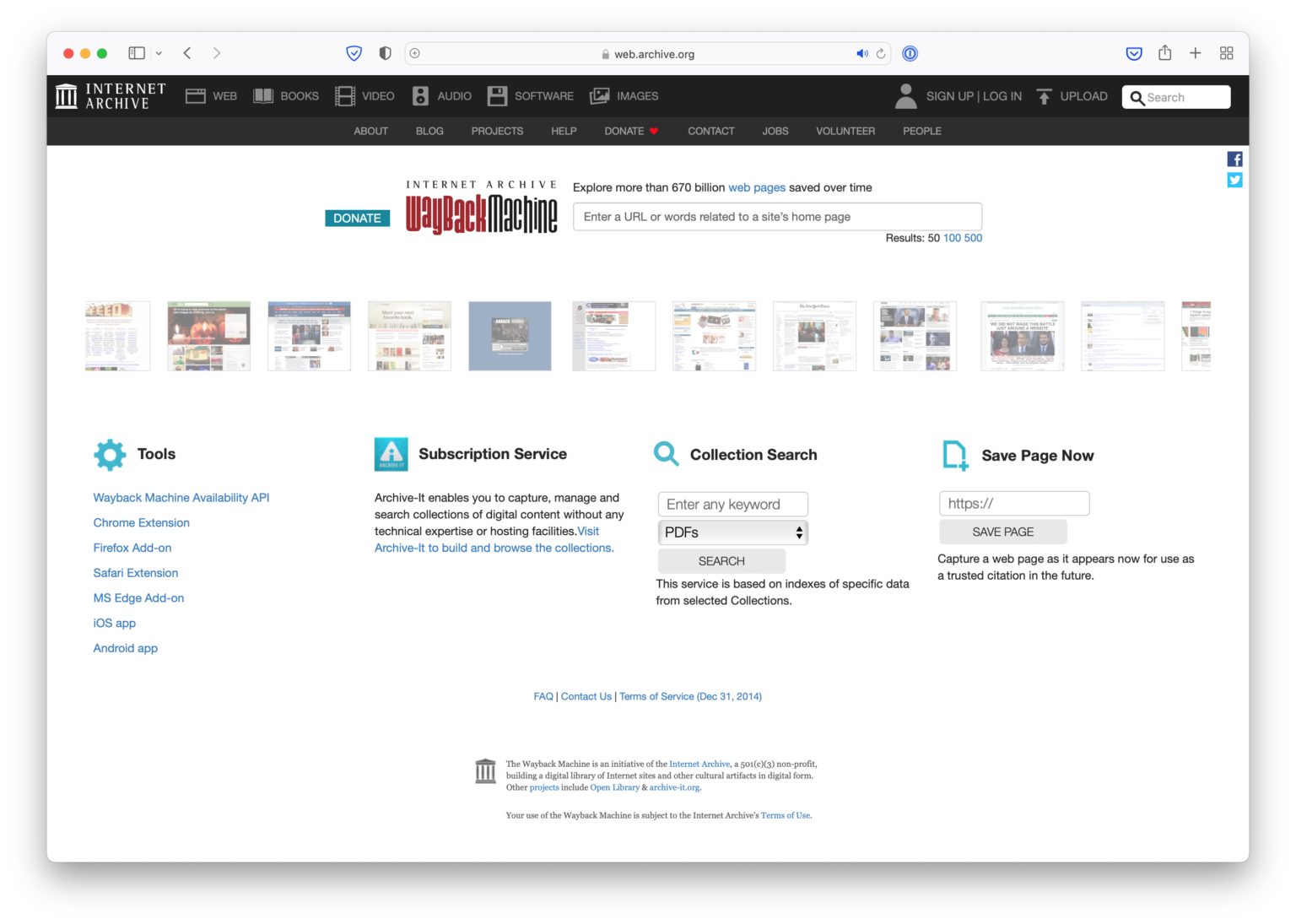The width and height of the screenshot is (1296, 924).
Task: Open the PROJECTS menu item
Action: (497, 131)
